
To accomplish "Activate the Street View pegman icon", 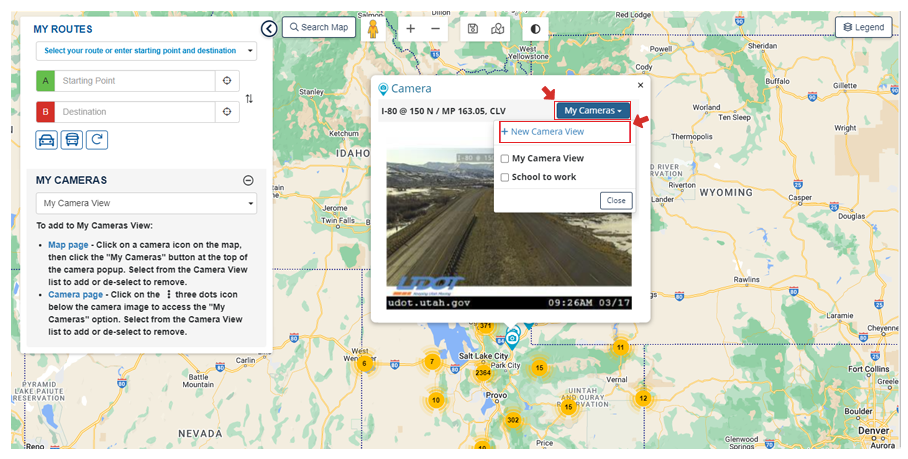I will [x=373, y=28].
